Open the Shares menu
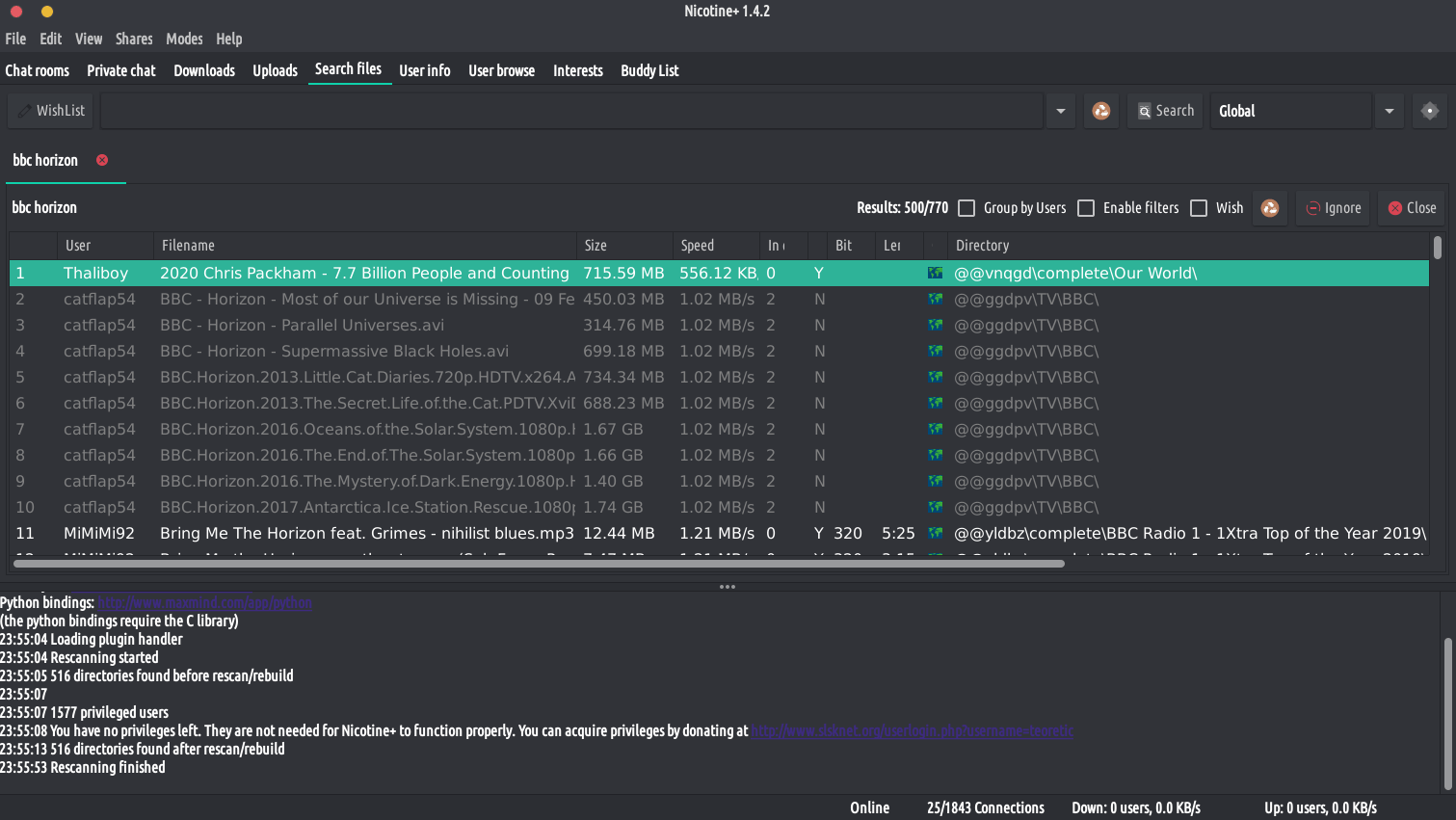 (134, 39)
